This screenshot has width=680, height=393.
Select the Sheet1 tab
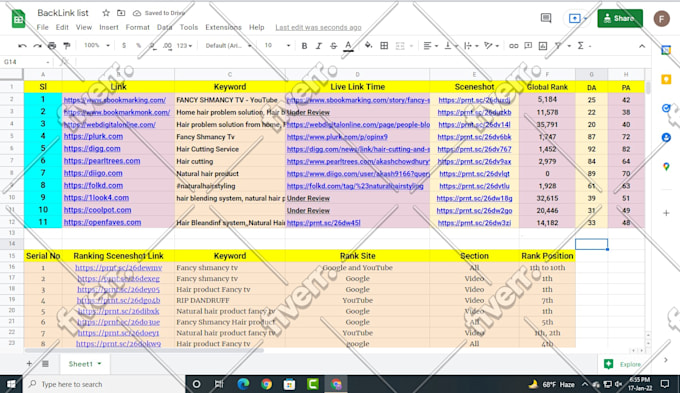click(x=85, y=364)
